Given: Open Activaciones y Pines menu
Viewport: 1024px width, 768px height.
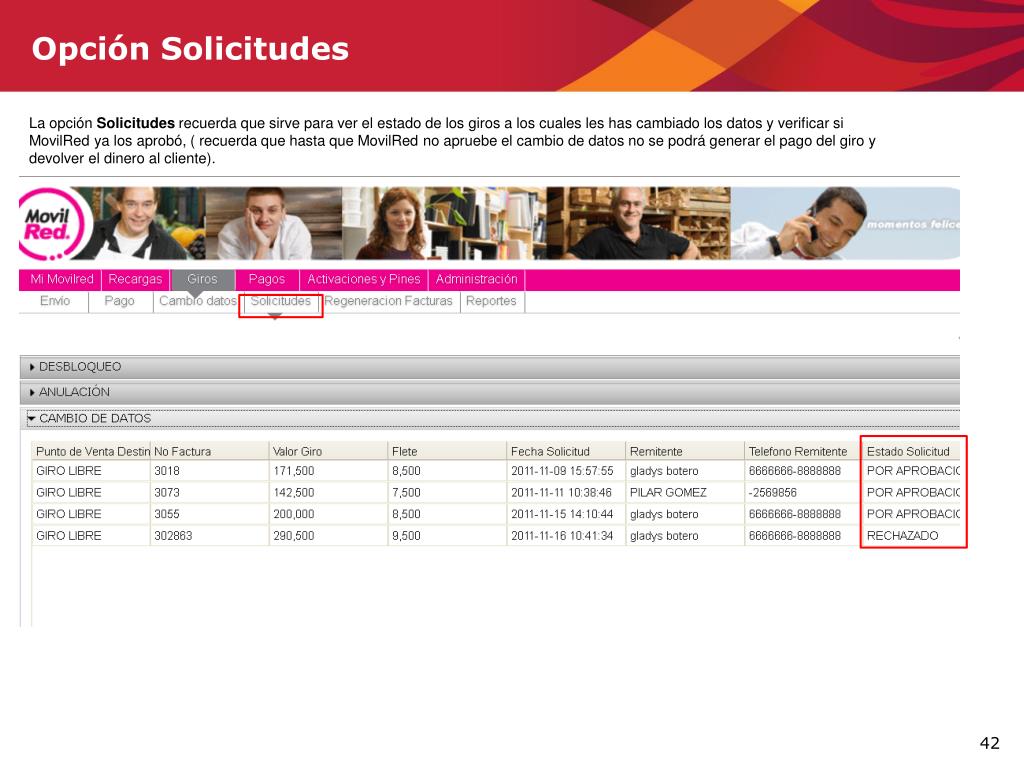Looking at the screenshot, I should (364, 280).
